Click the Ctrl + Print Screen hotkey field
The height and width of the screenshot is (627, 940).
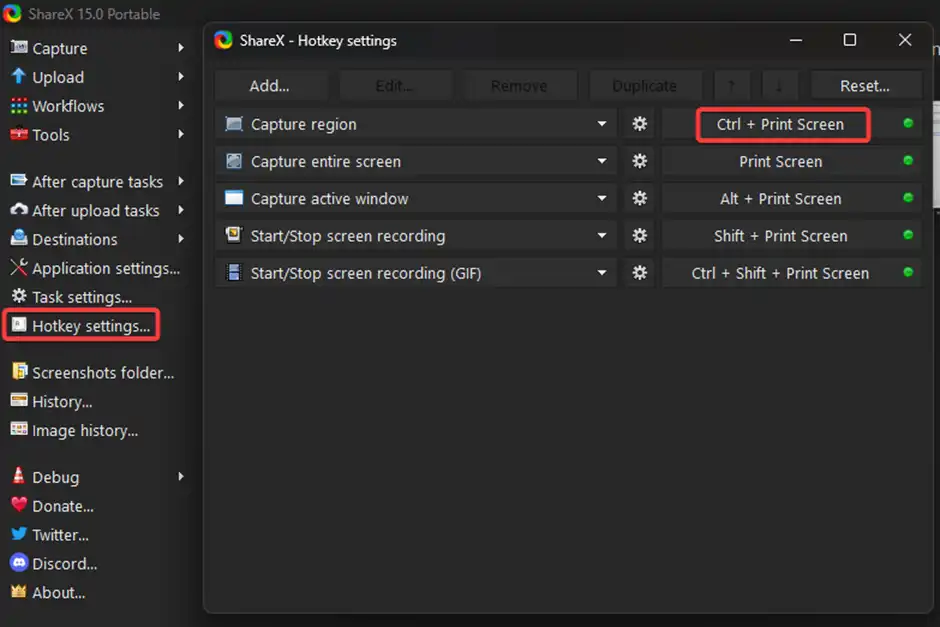coord(782,124)
